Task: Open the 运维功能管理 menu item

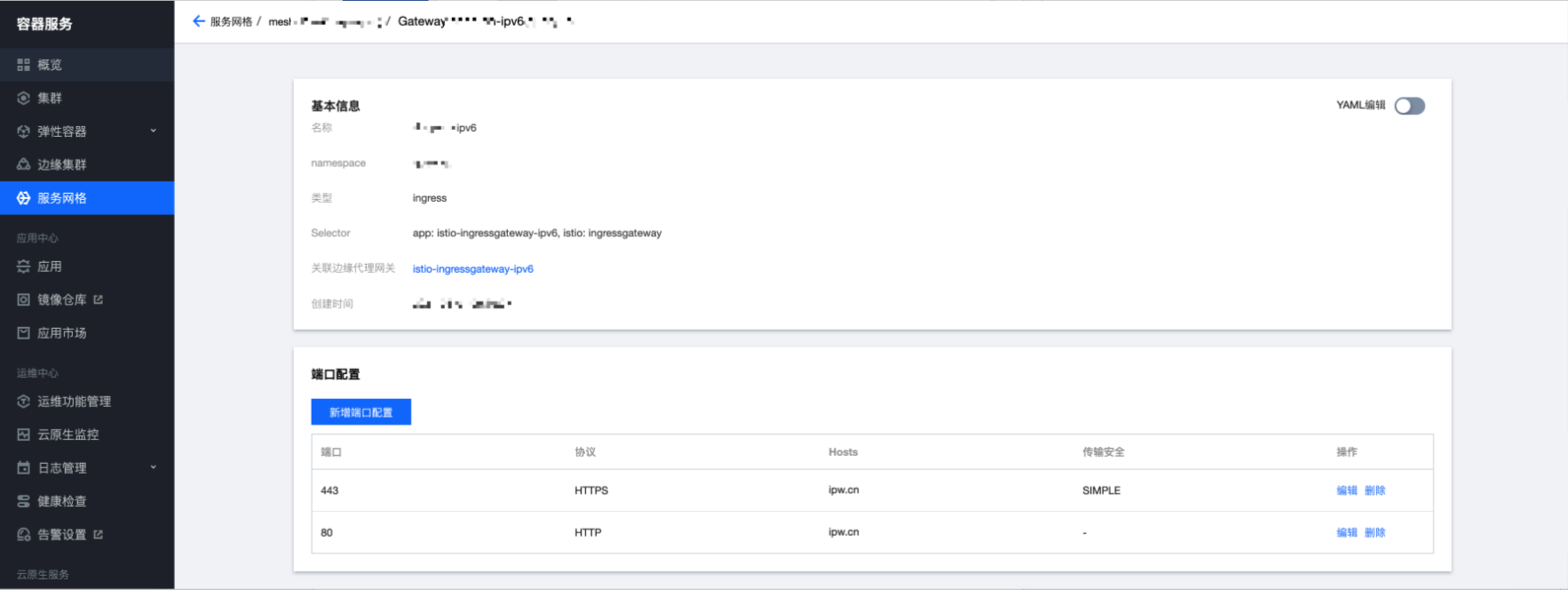Action: 87,402
